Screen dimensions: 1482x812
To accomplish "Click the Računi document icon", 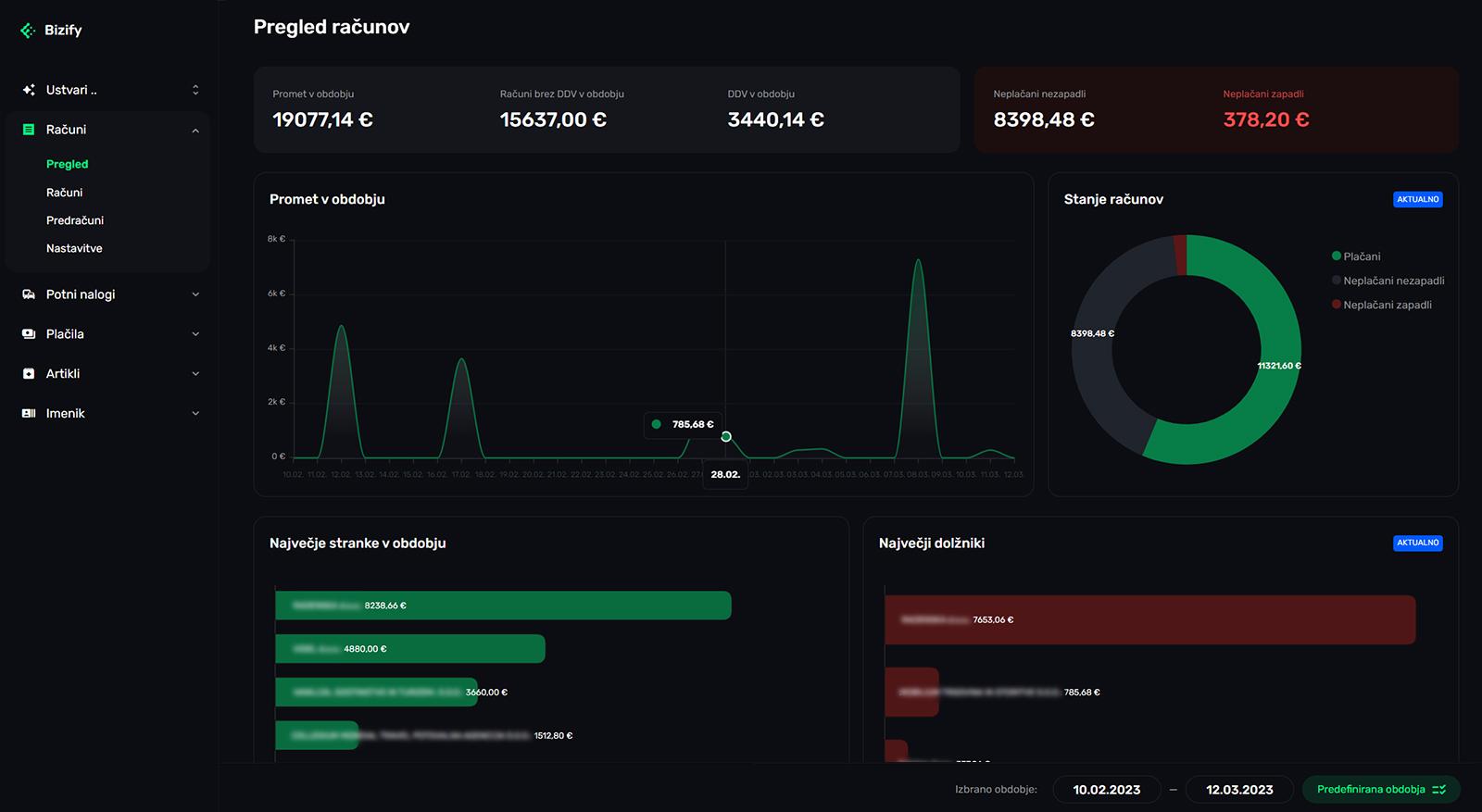I will point(29,130).
